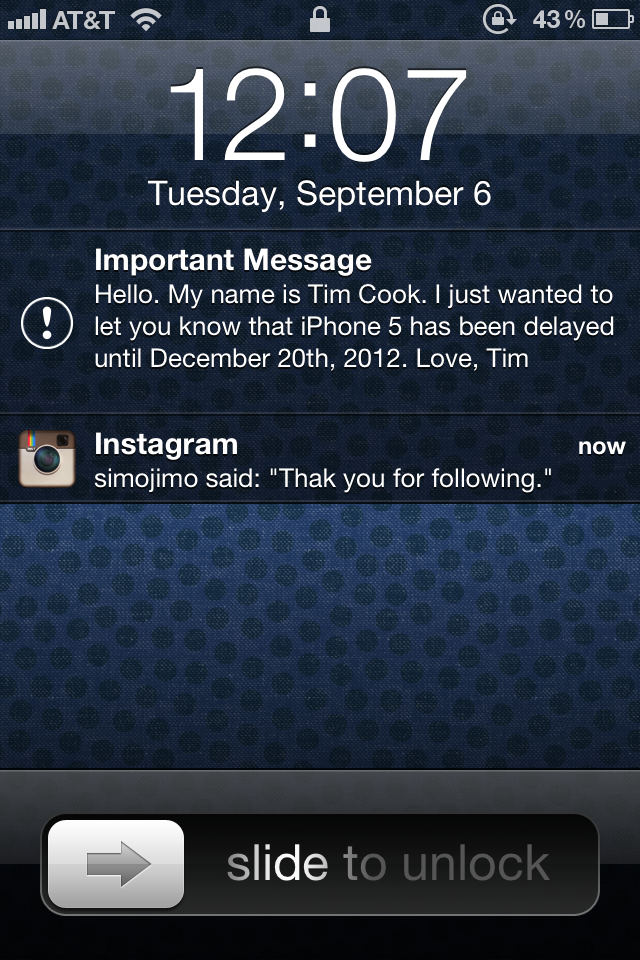Tap the cellular signal bars icon

tap(27, 20)
